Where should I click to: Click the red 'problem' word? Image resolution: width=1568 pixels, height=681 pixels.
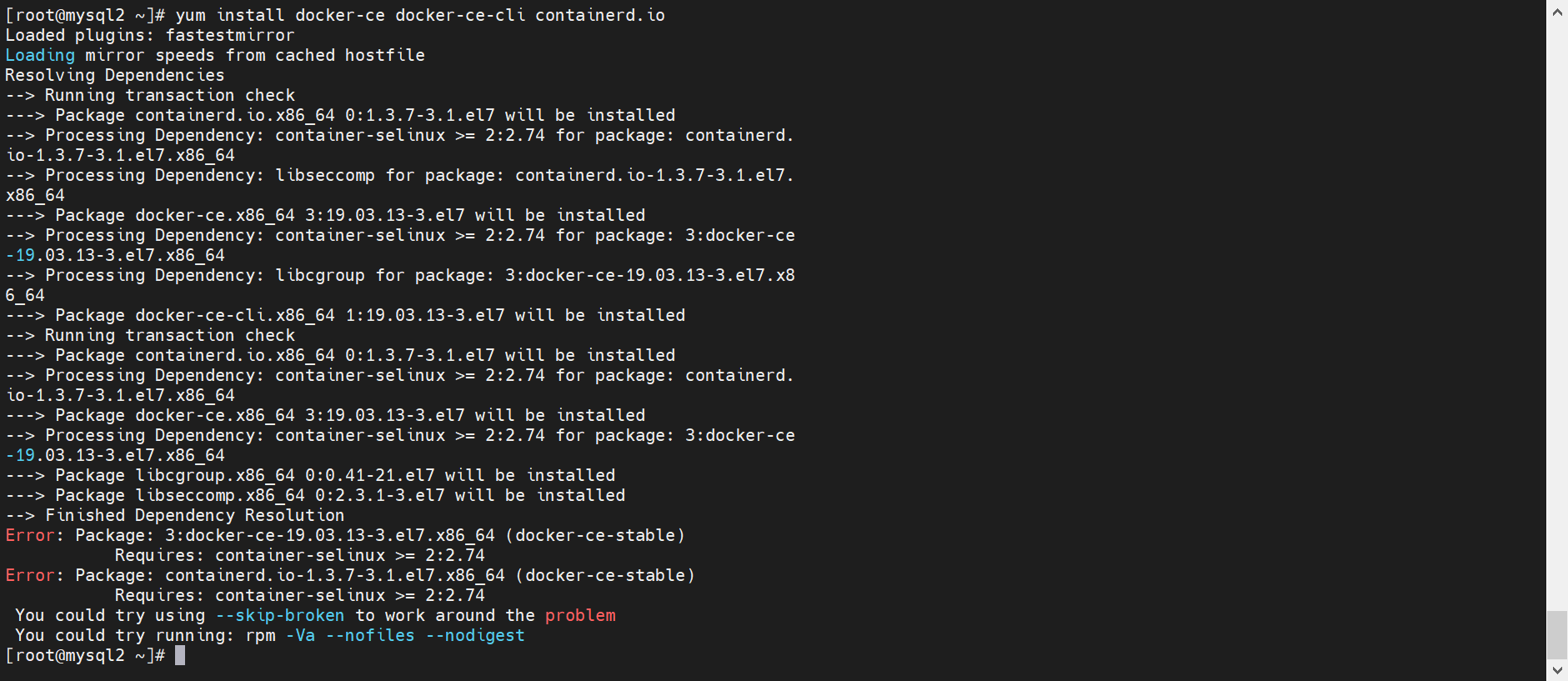pos(580,615)
